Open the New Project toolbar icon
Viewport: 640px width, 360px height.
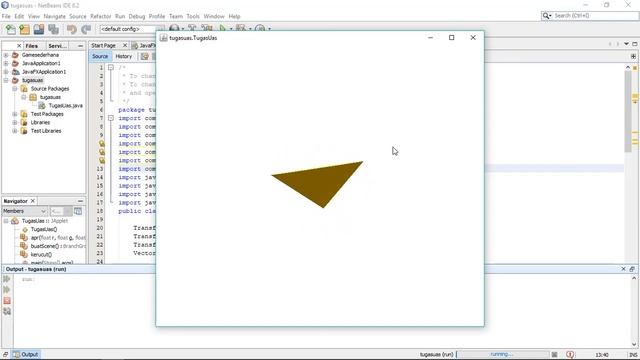tap(24, 29)
